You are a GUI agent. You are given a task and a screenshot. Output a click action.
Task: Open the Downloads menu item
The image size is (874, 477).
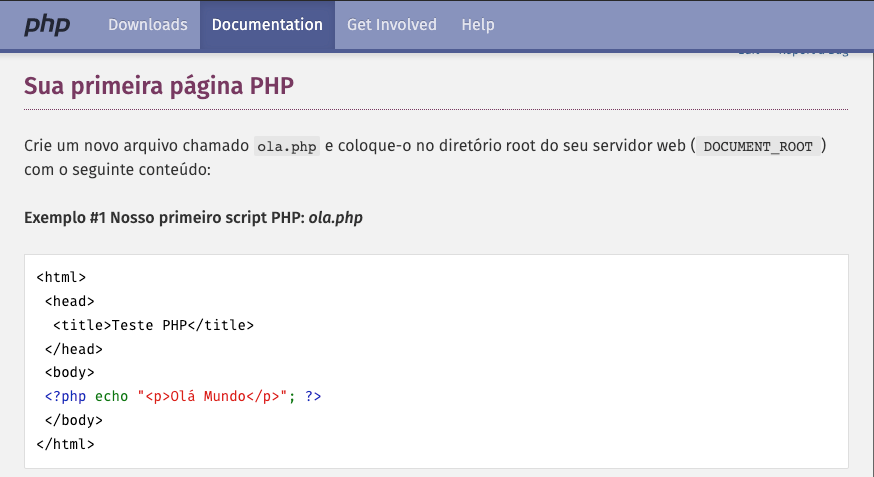tap(148, 25)
